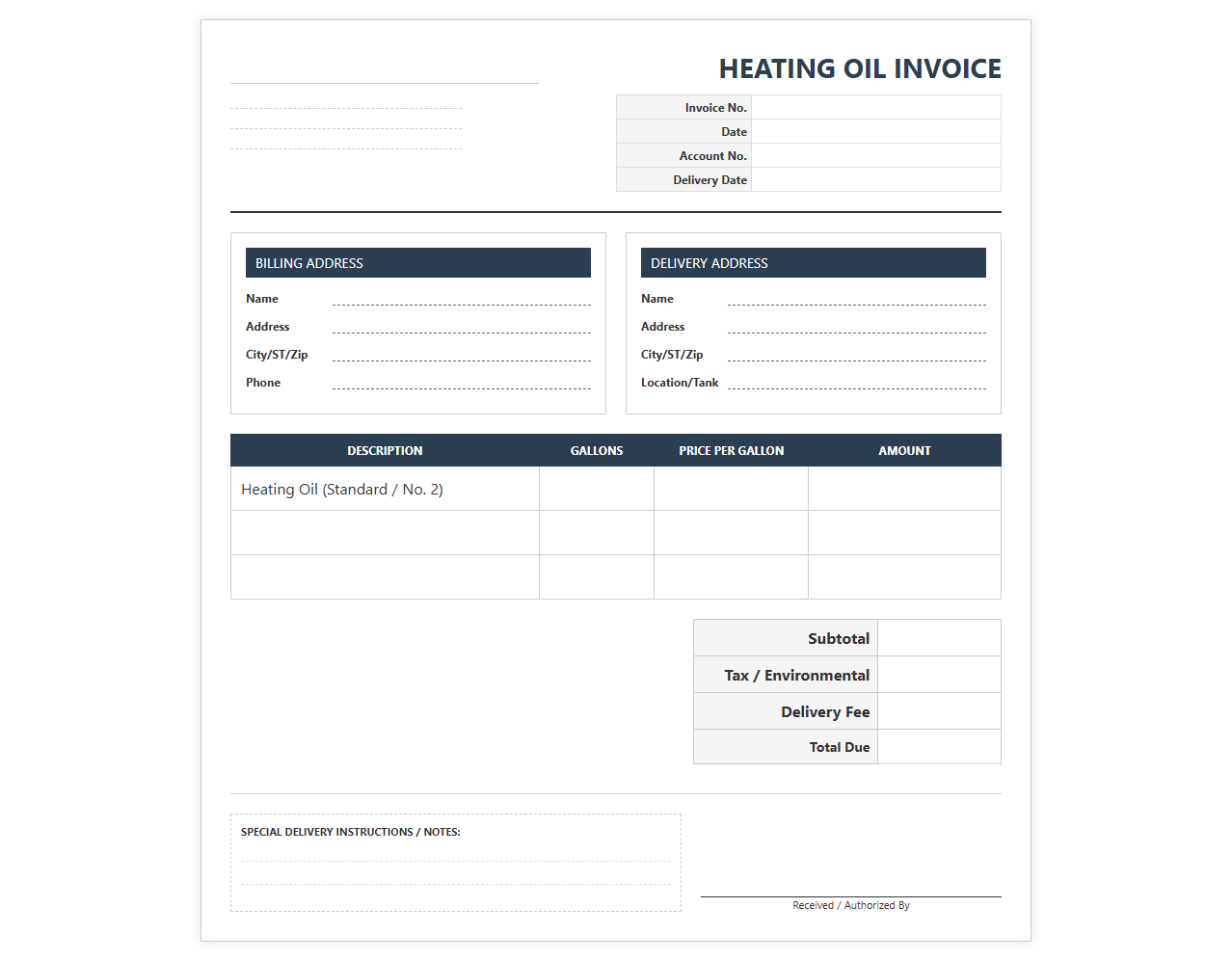The height and width of the screenshot is (961, 1232).
Task: Click the 'Account No.' label
Action: click(x=713, y=156)
